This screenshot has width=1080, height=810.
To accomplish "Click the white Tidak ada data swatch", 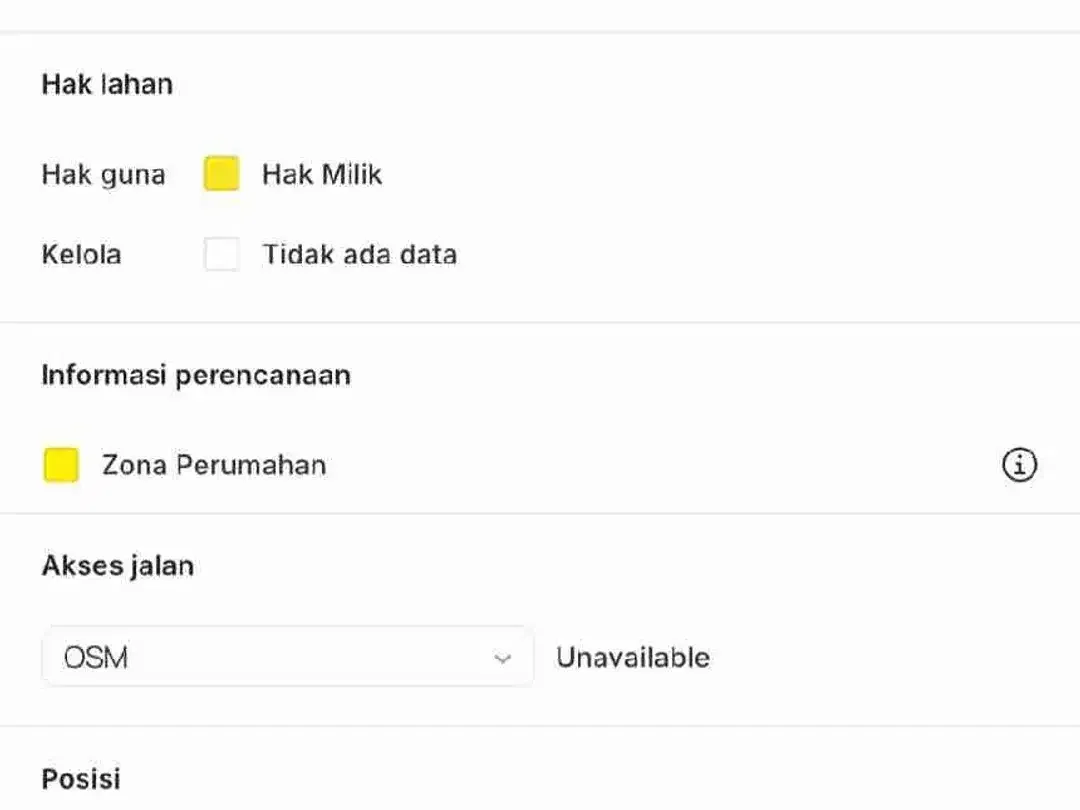I will 222,254.
